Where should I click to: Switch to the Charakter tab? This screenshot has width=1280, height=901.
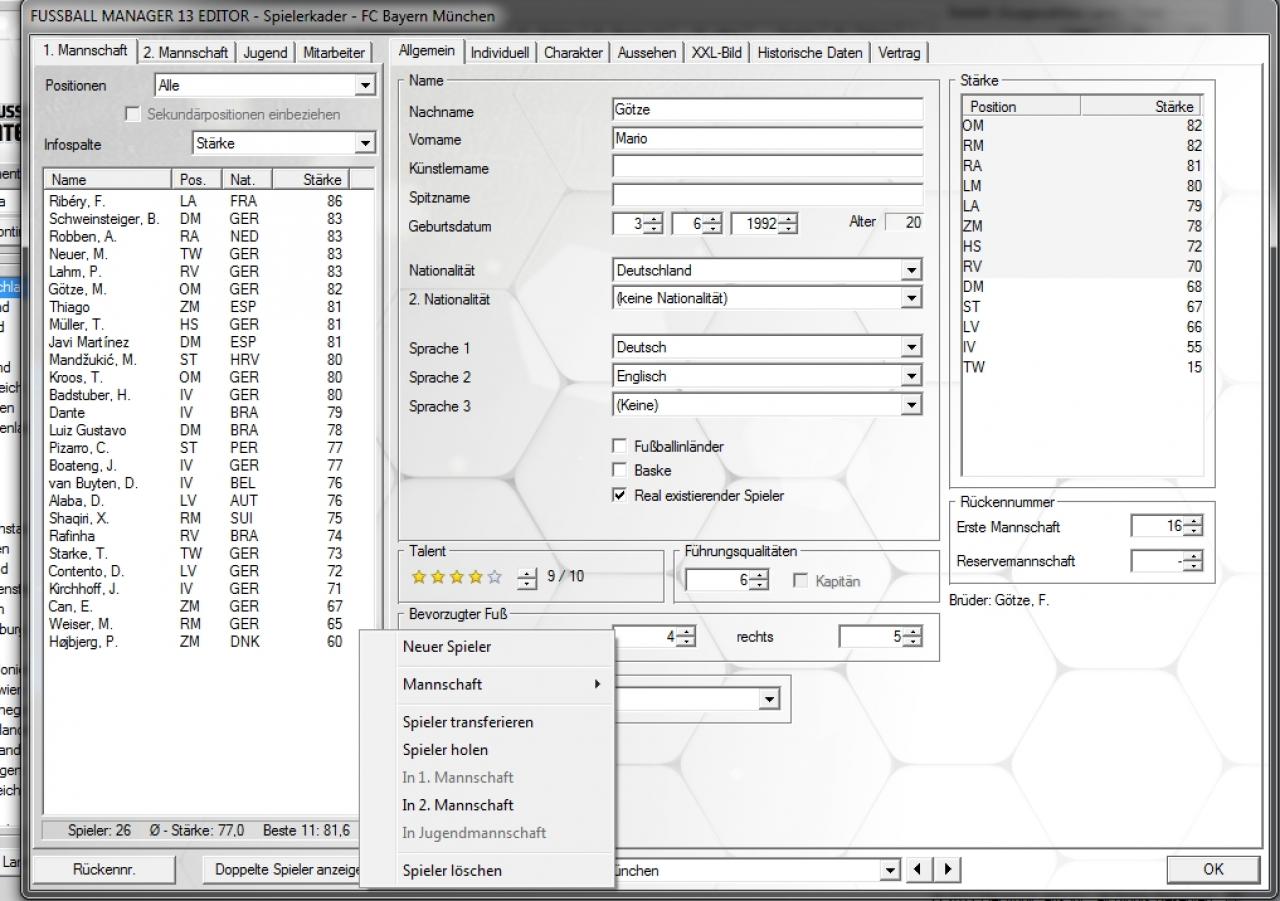(x=573, y=53)
